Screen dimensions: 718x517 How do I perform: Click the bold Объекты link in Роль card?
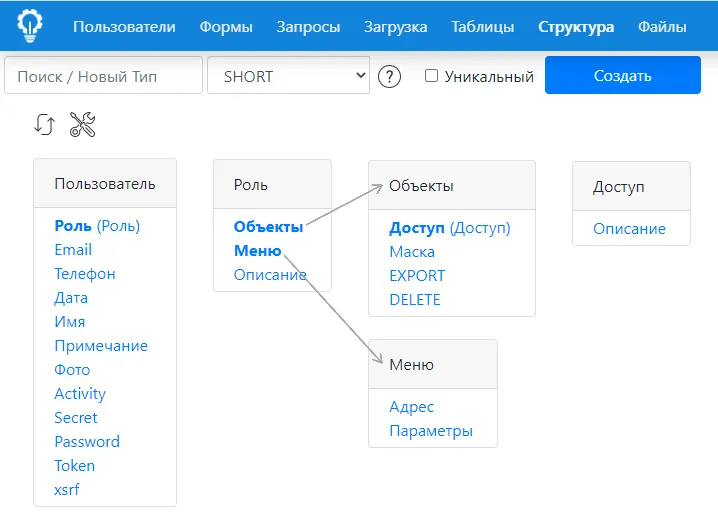[x=268, y=227]
